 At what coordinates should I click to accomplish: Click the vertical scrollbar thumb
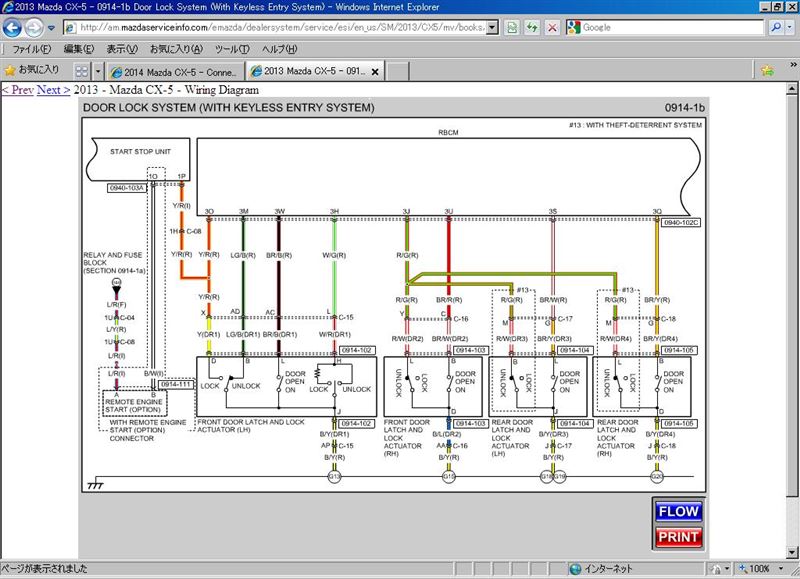click(791, 295)
